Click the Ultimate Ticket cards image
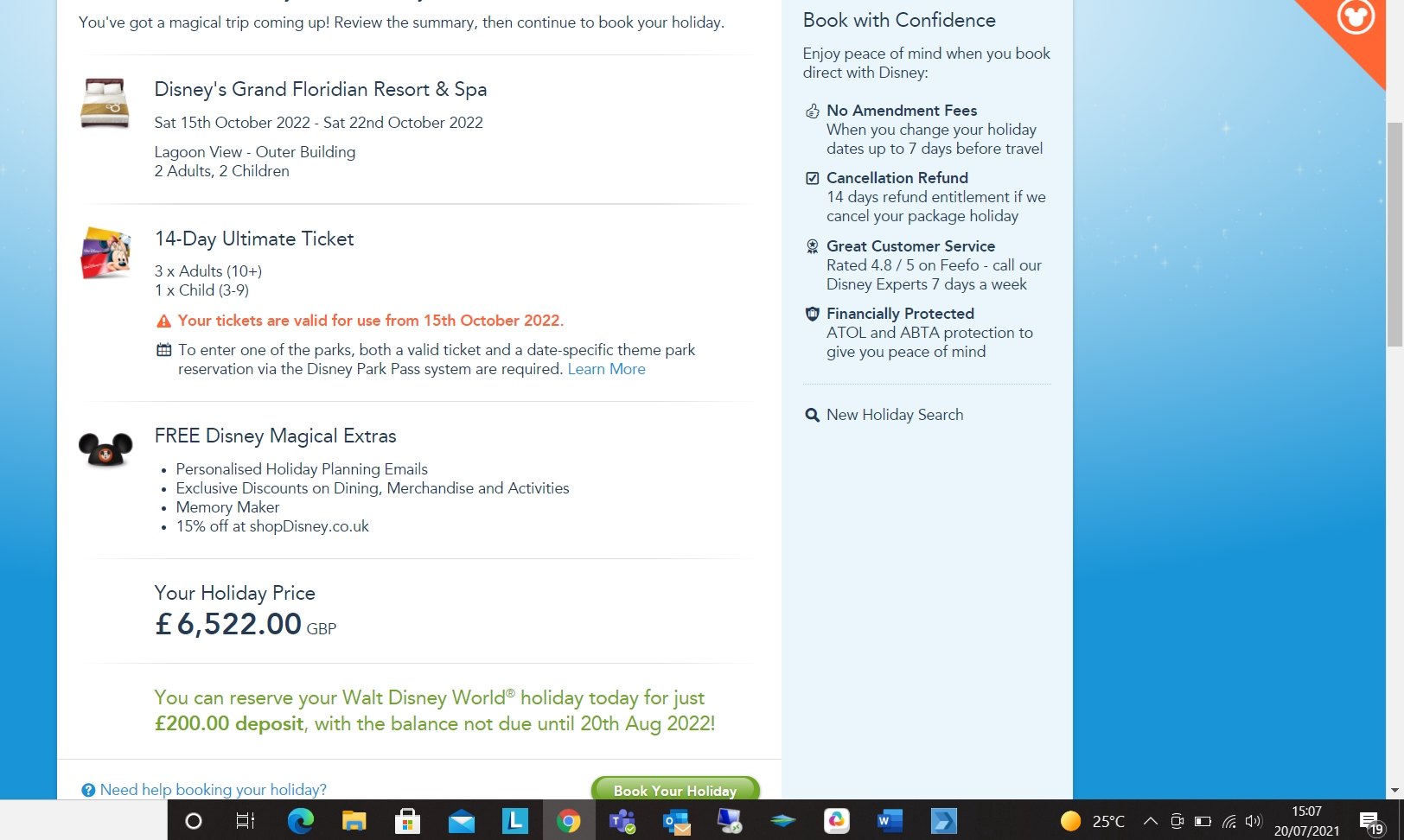The image size is (1404, 840). click(105, 252)
